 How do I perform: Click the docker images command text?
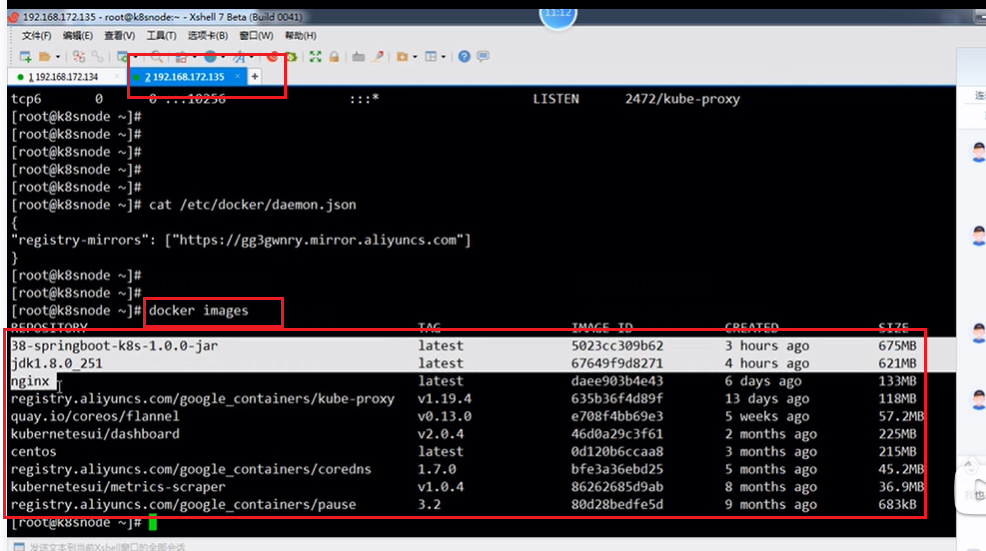pos(198,311)
